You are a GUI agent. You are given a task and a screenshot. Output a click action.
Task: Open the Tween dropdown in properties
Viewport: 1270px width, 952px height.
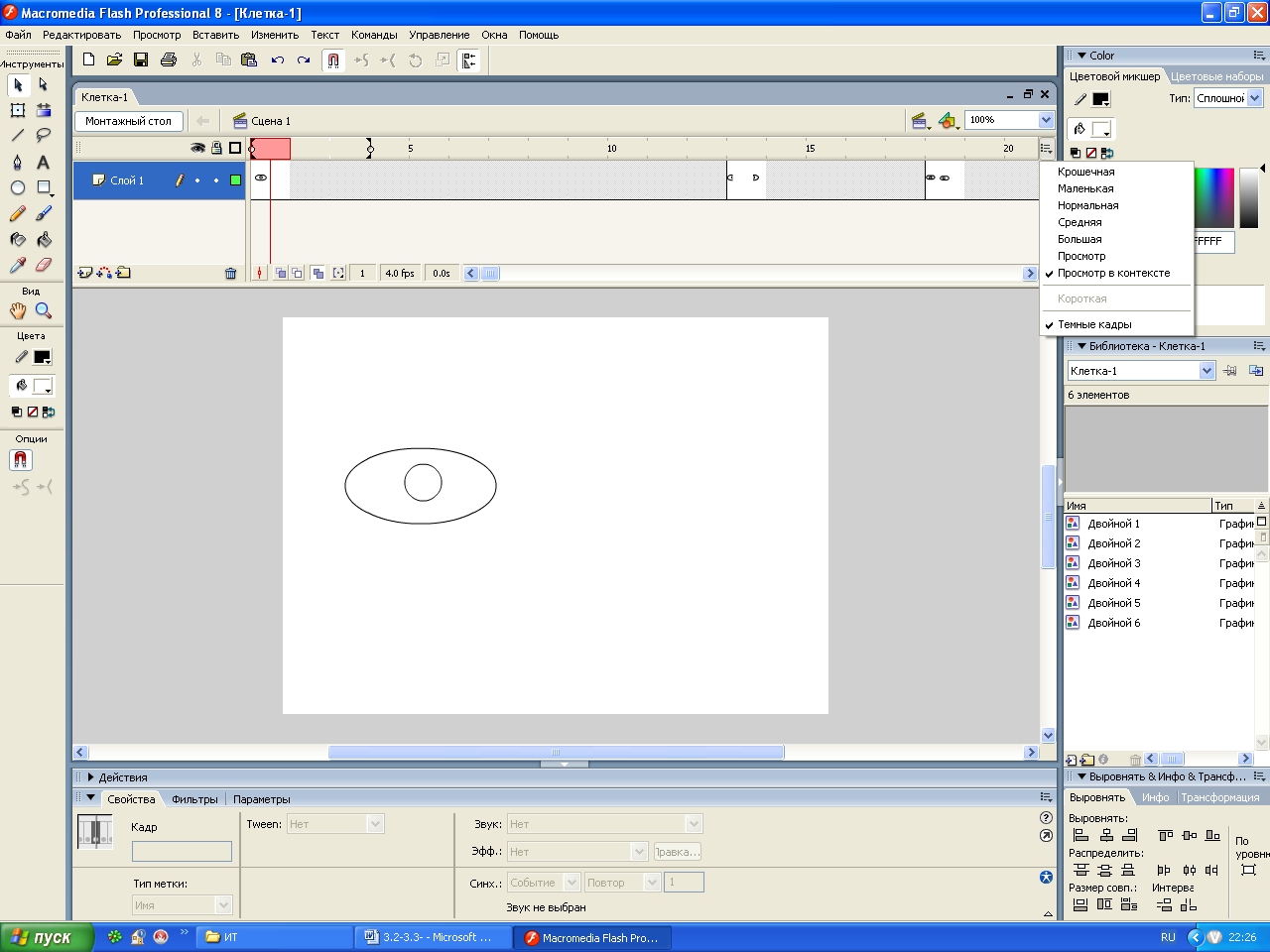375,824
